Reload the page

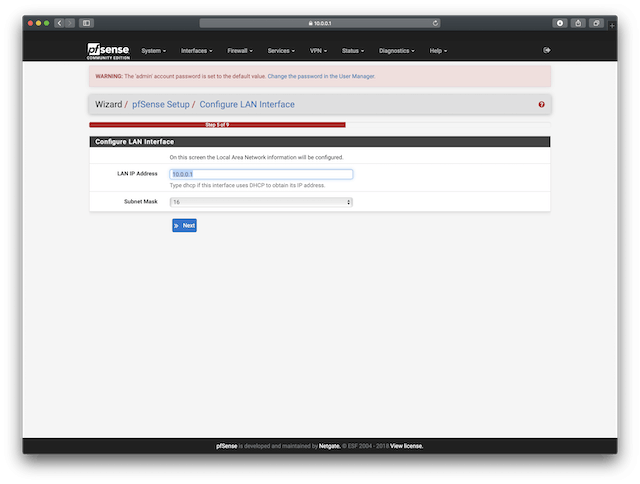(x=435, y=23)
